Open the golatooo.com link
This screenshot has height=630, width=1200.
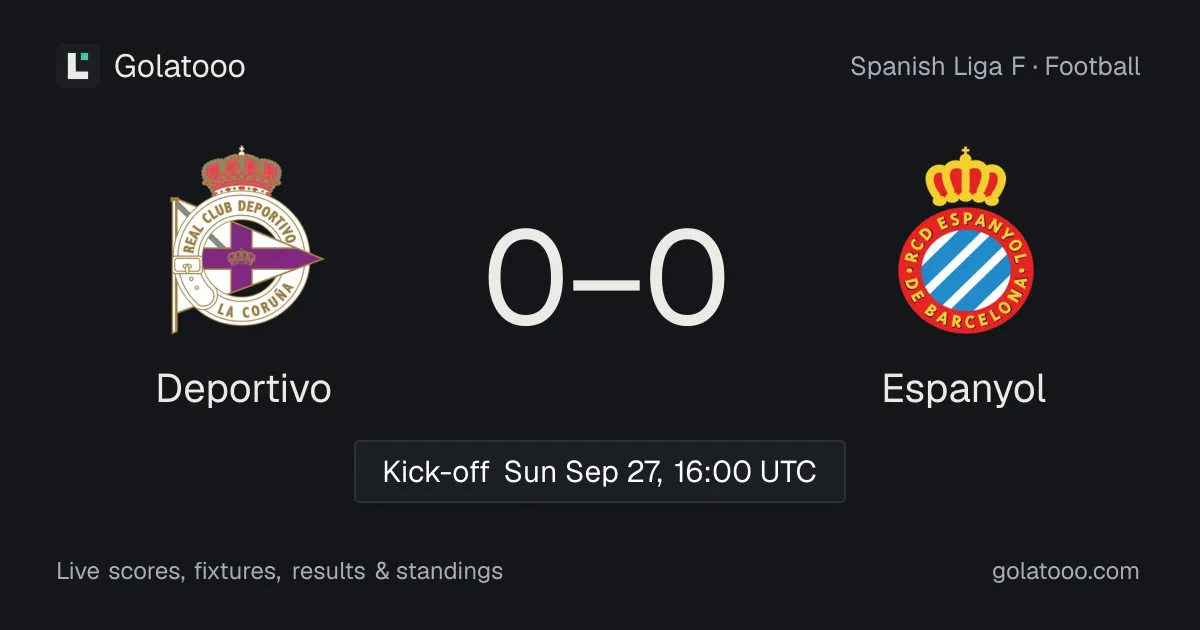(1066, 572)
